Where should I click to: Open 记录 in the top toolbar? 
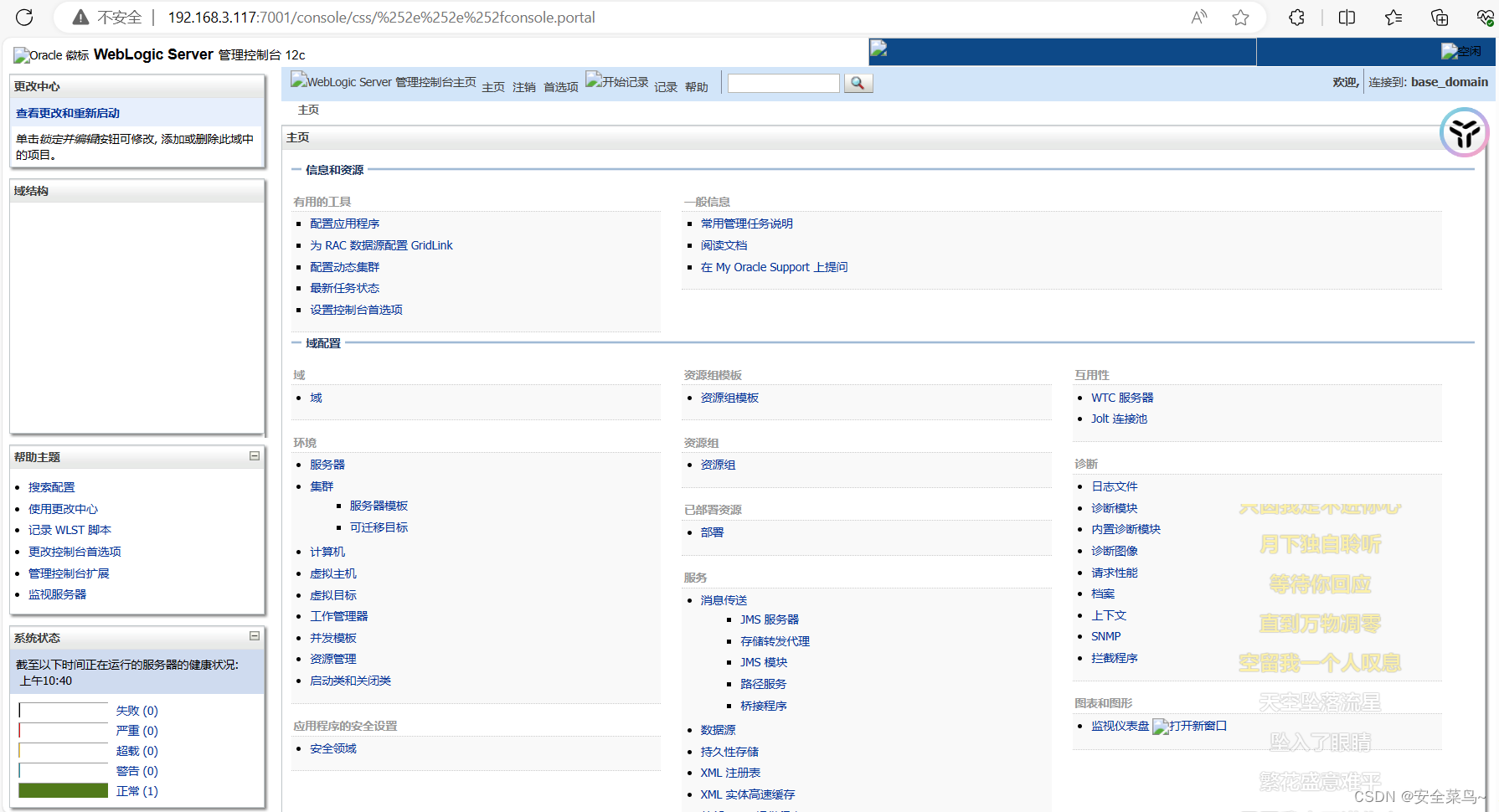point(666,87)
